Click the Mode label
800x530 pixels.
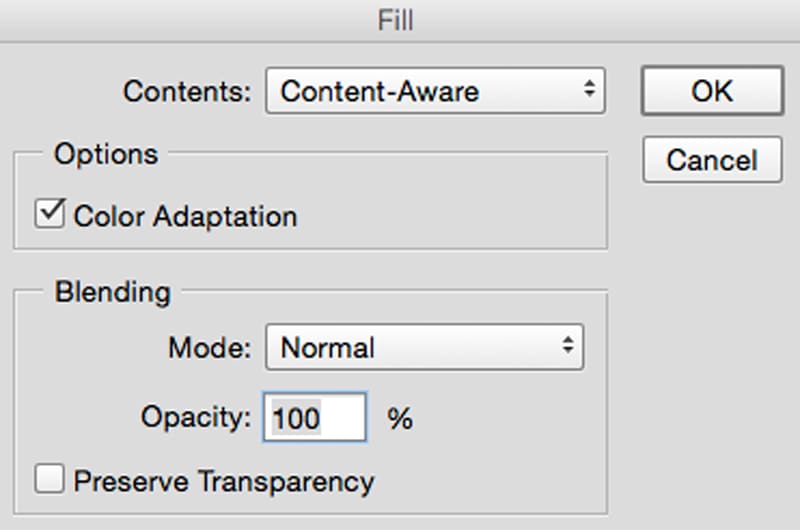click(210, 348)
